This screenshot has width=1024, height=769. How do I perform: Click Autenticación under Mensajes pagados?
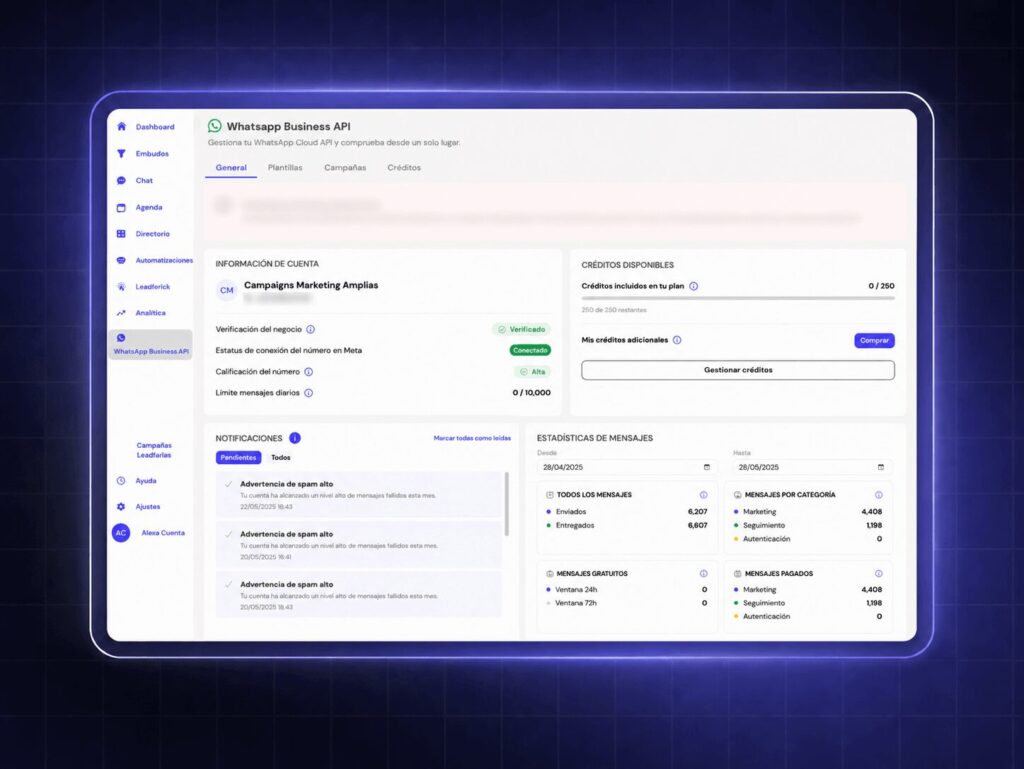[766, 616]
